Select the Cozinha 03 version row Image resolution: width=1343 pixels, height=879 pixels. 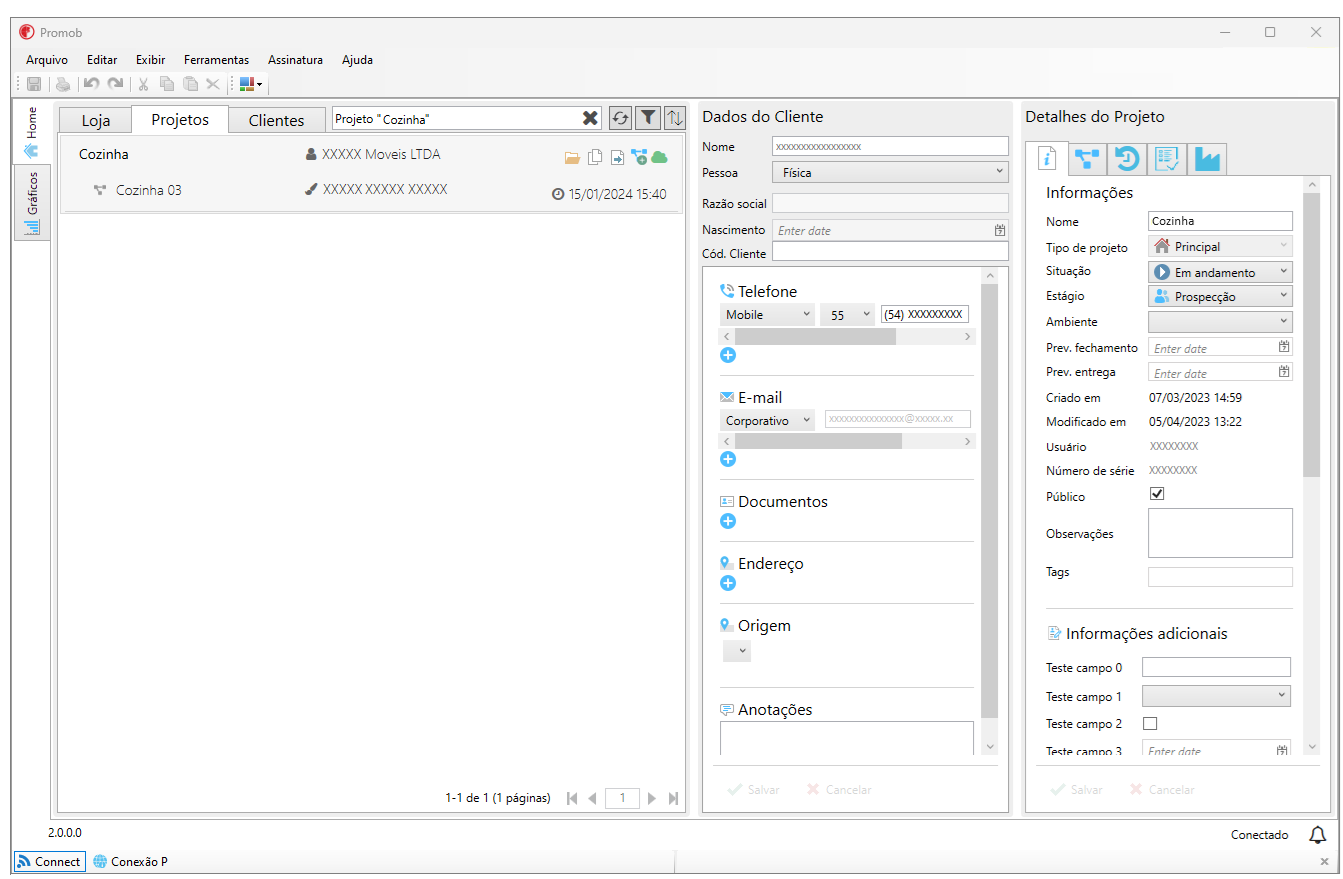[372, 191]
